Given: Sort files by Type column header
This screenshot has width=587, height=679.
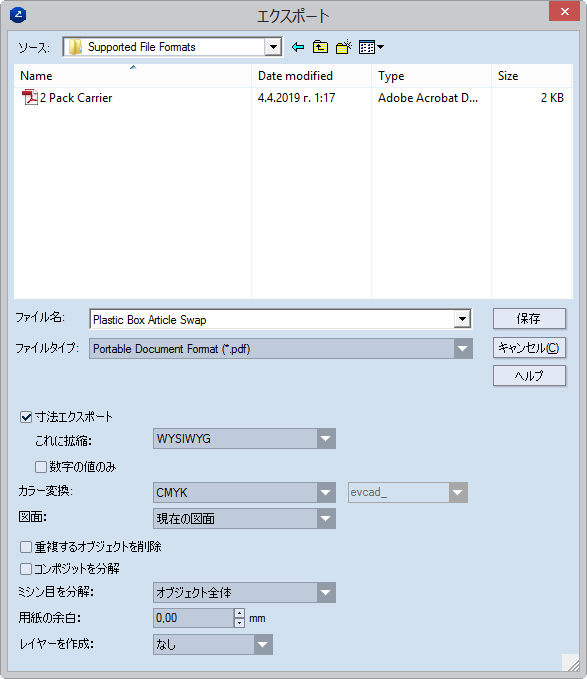Looking at the screenshot, I should pos(431,76).
